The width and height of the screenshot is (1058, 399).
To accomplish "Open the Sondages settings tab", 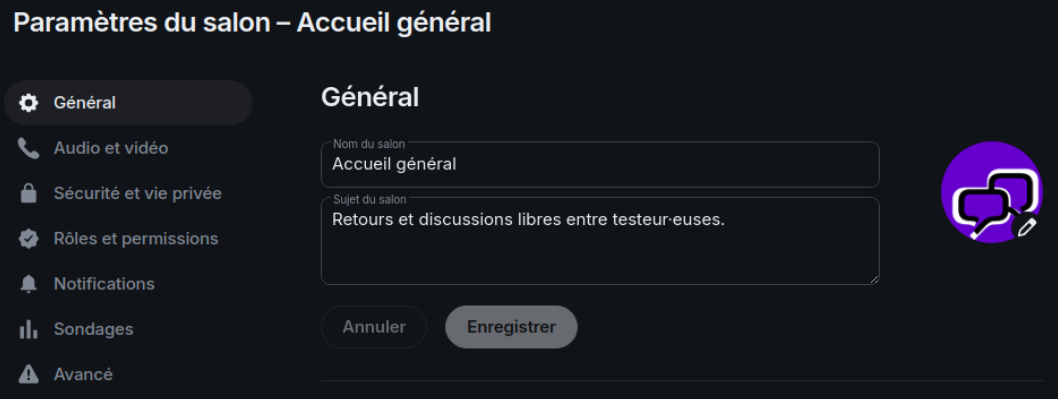I will [x=128, y=329].
